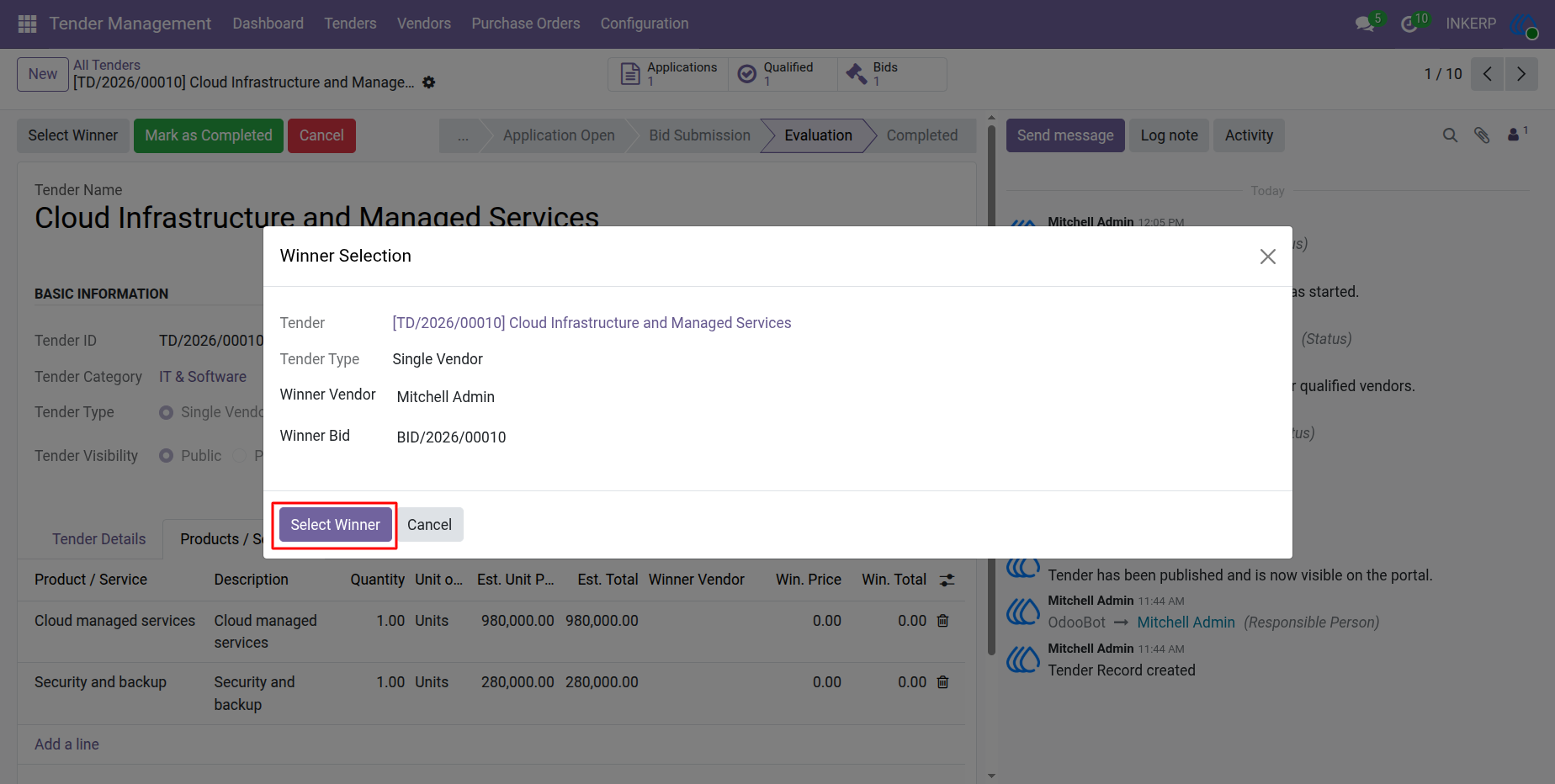Confirm with Select Winner in the dialog

pos(336,525)
